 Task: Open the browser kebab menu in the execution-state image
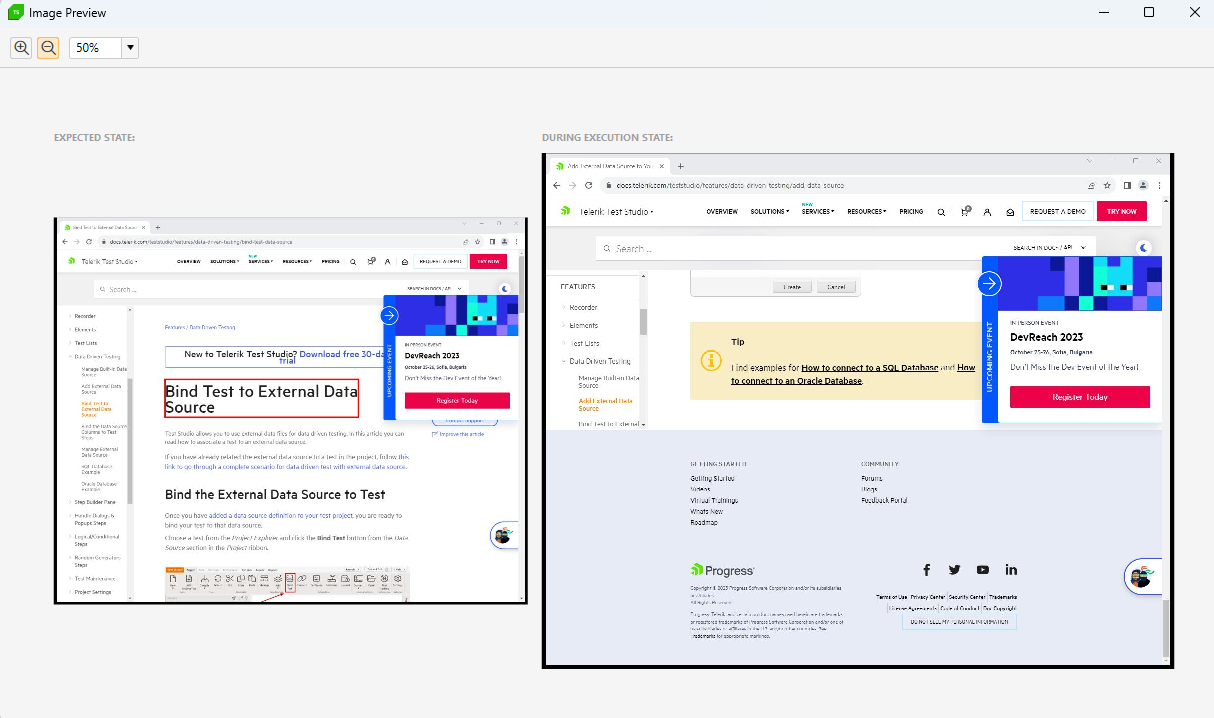[x=1159, y=185]
